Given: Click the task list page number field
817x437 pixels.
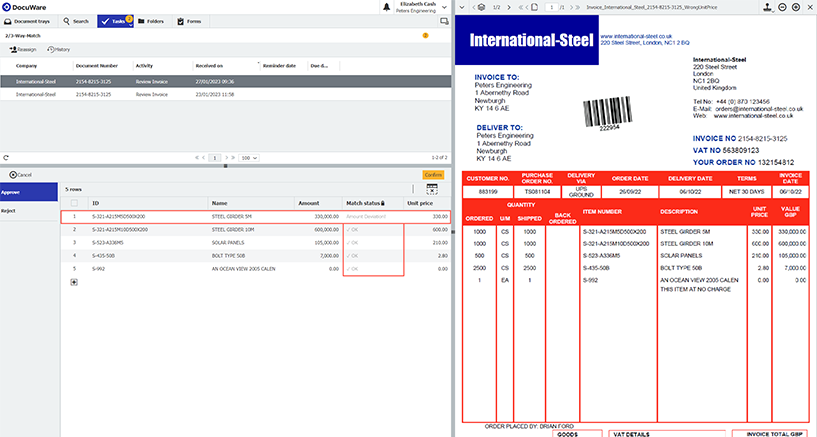Looking at the screenshot, I should click(x=215, y=157).
